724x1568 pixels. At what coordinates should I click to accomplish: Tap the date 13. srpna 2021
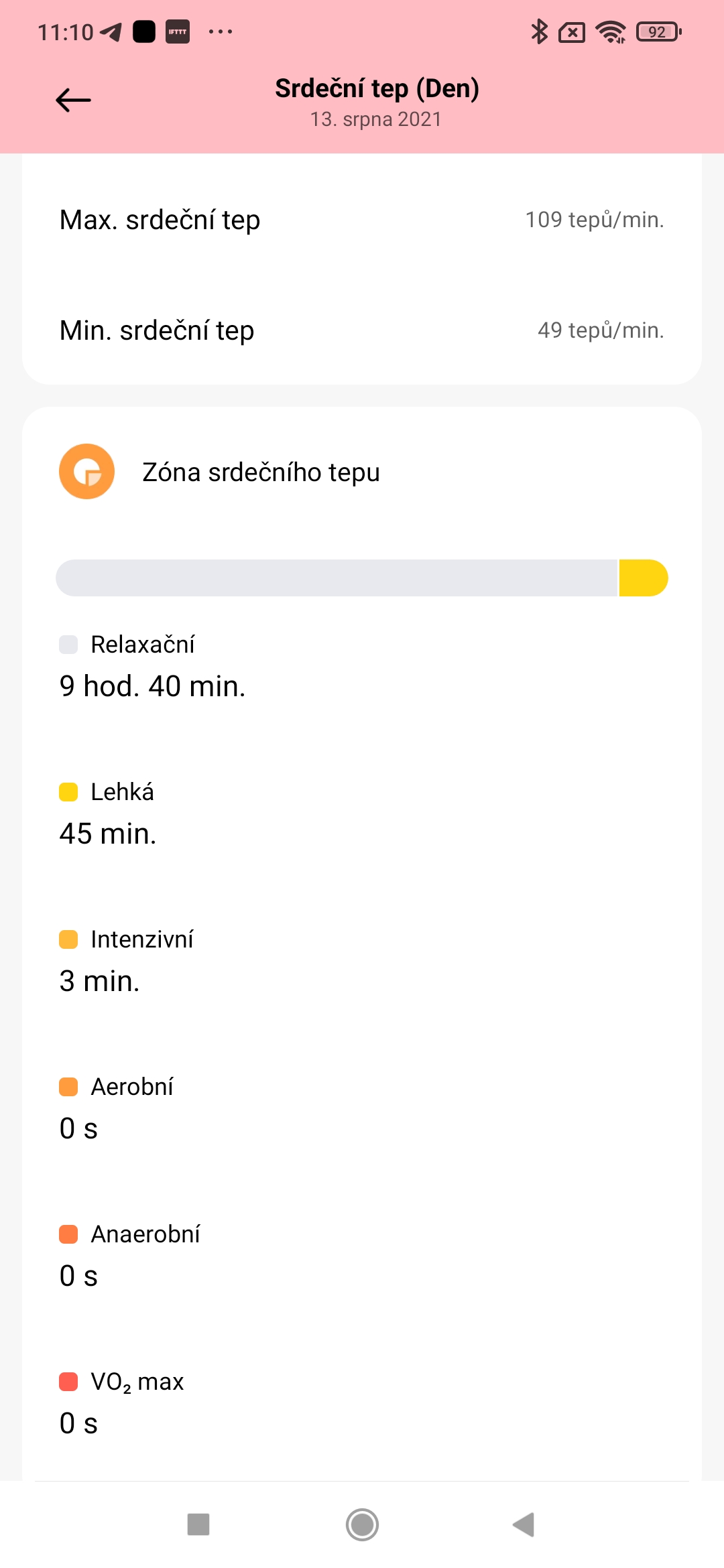coord(375,119)
